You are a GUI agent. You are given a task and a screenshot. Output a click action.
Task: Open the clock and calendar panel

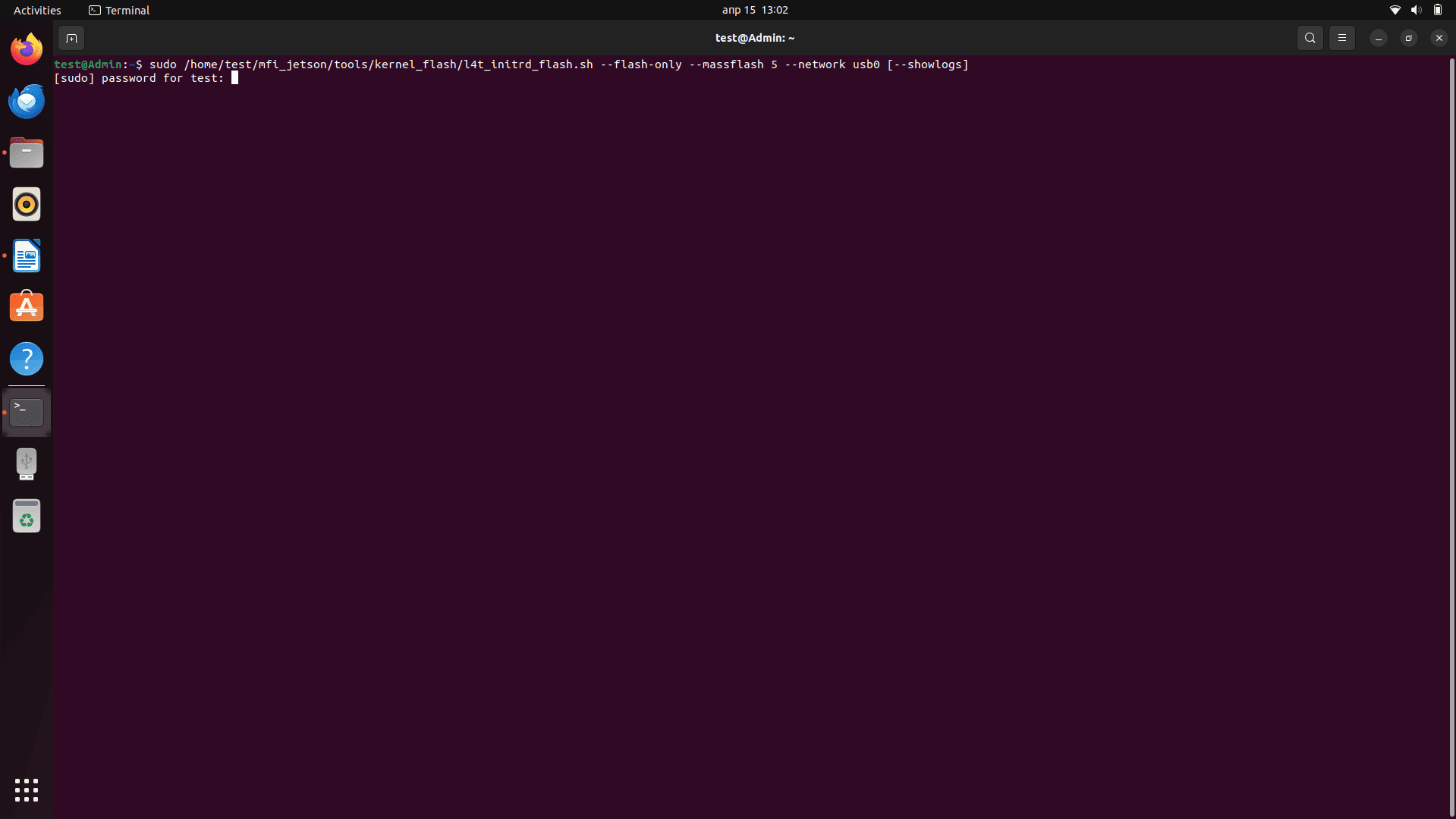[x=754, y=10]
